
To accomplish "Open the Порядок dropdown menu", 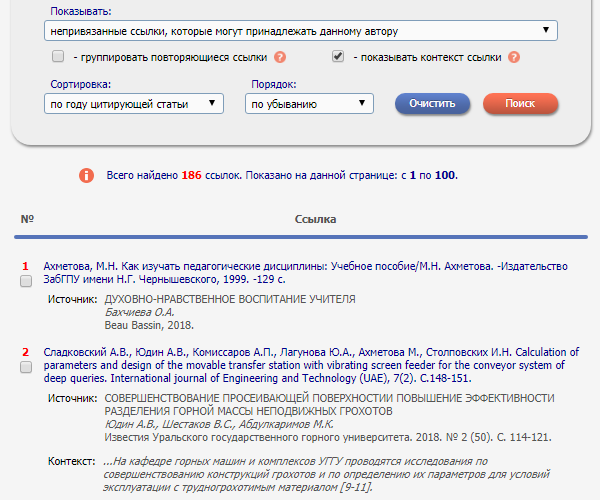I will 310,104.
